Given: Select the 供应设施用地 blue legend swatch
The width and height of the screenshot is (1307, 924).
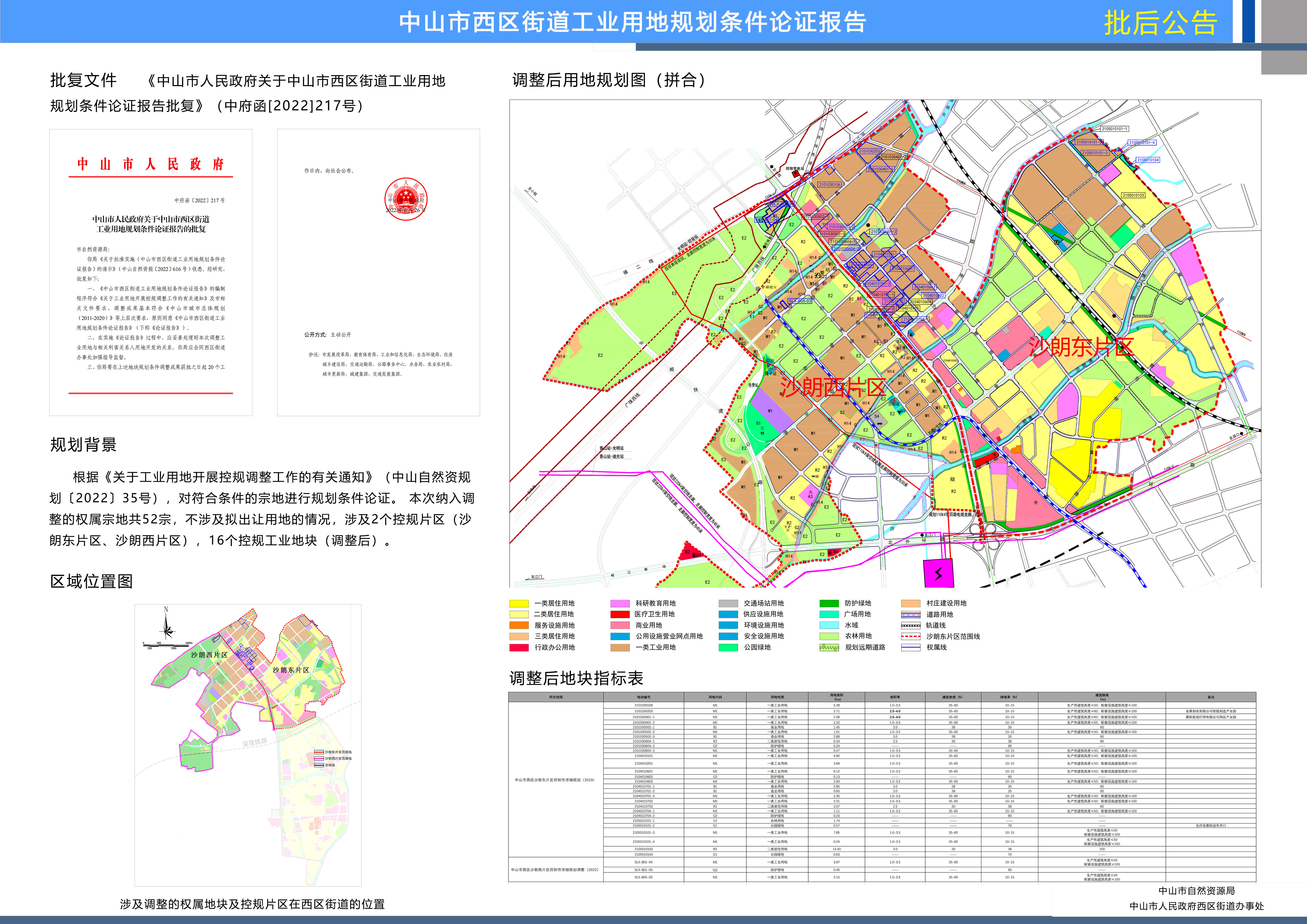Looking at the screenshot, I should (728, 615).
